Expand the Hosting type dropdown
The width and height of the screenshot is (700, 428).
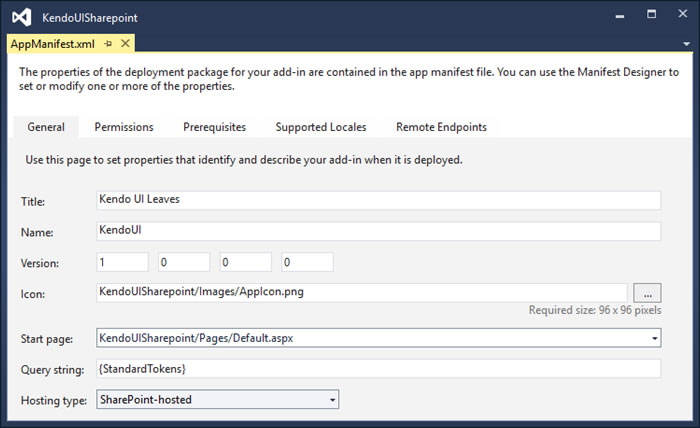pos(332,399)
